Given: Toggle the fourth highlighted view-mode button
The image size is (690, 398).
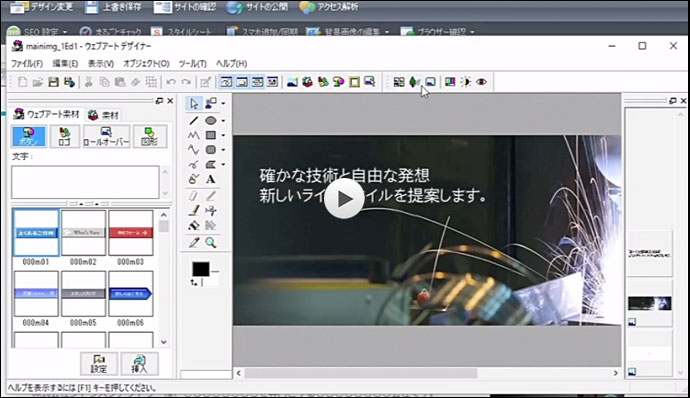Looking at the screenshot, I should (x=273, y=82).
